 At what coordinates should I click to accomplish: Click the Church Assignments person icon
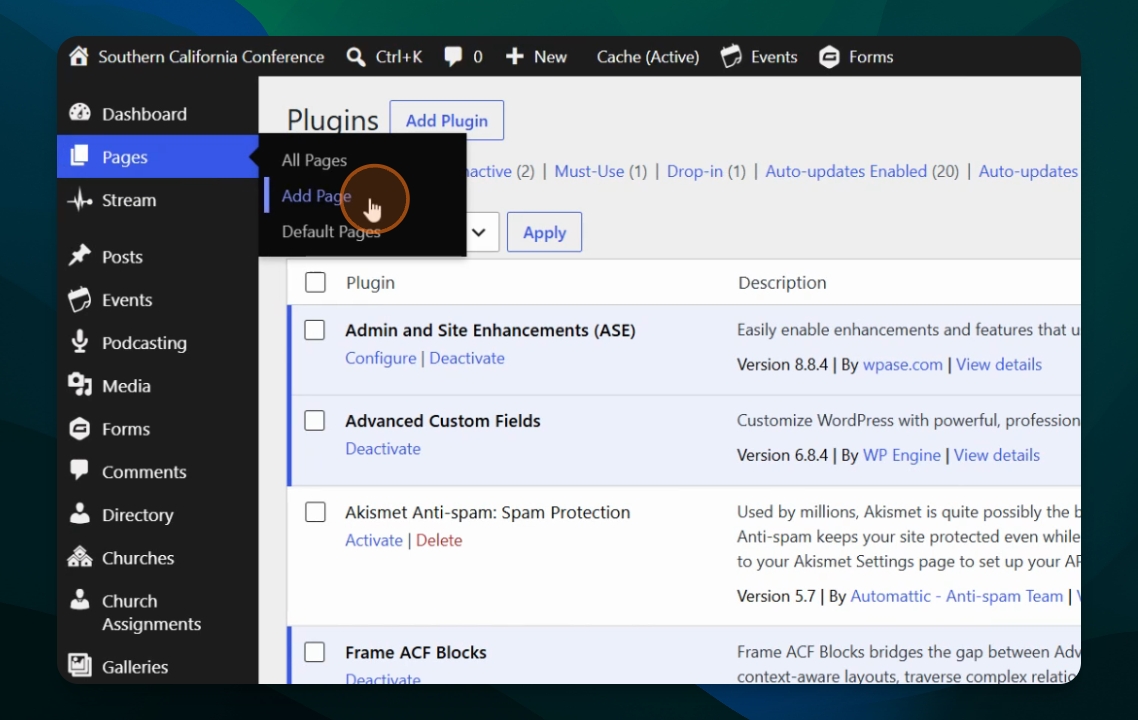pos(80,600)
